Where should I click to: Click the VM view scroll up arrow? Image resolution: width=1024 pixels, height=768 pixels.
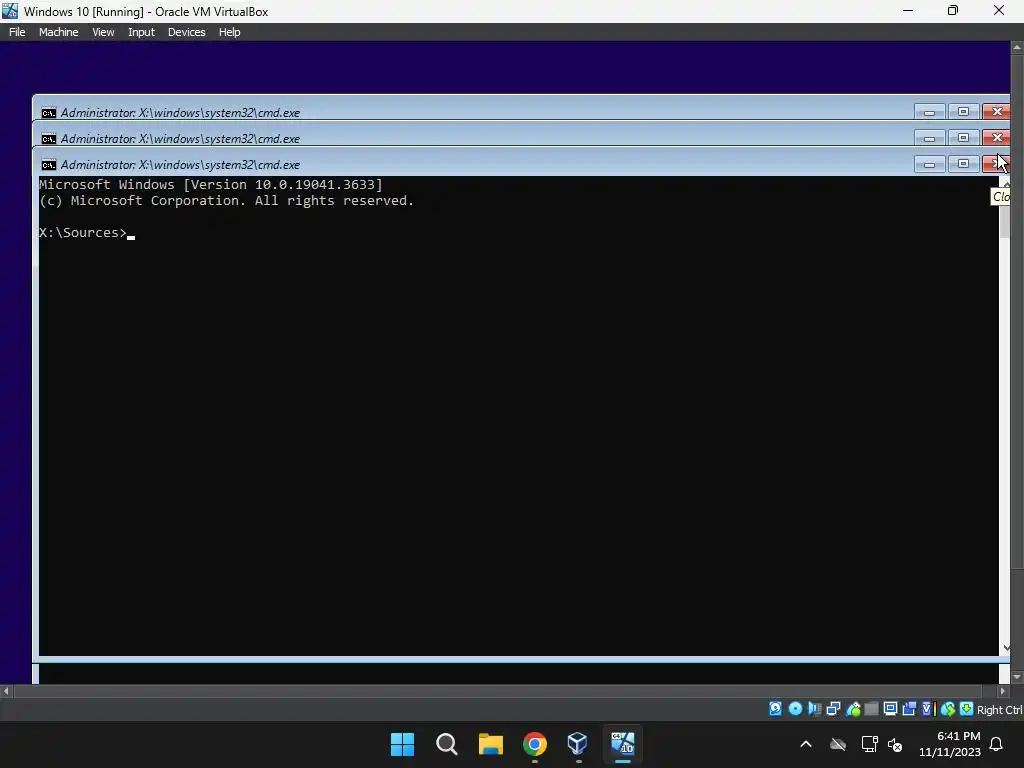coord(1017,47)
